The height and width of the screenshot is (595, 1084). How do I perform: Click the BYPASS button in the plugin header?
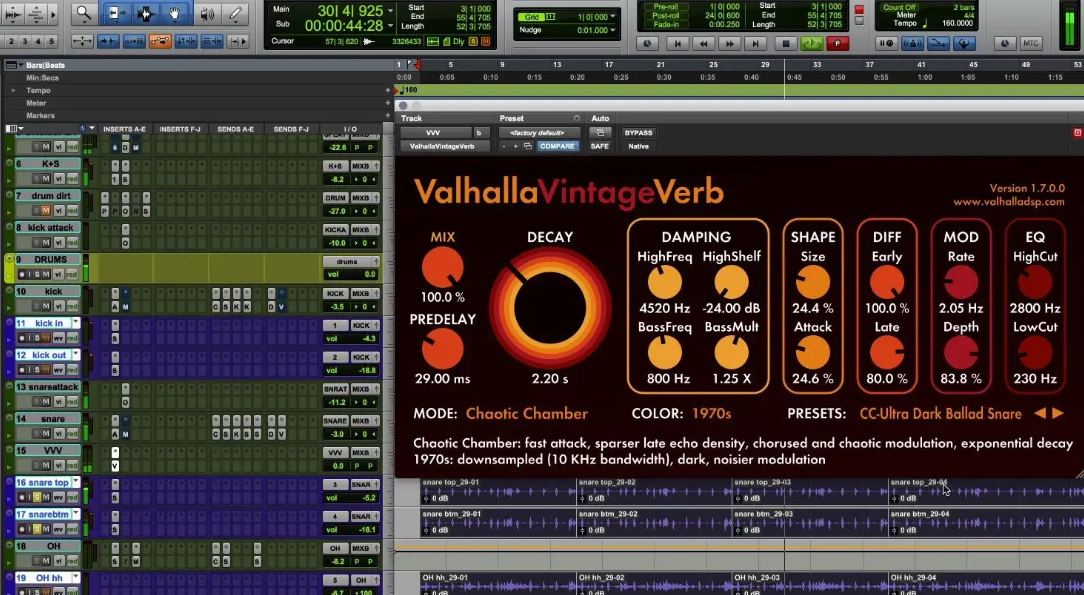(638, 133)
